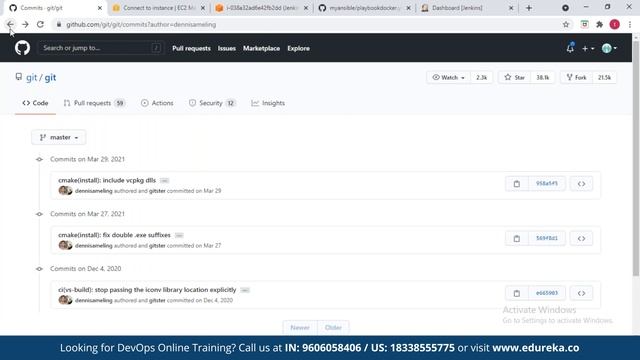The image size is (640, 360).
Task: Browse repository at commit 958a5f5
Action: (x=581, y=184)
